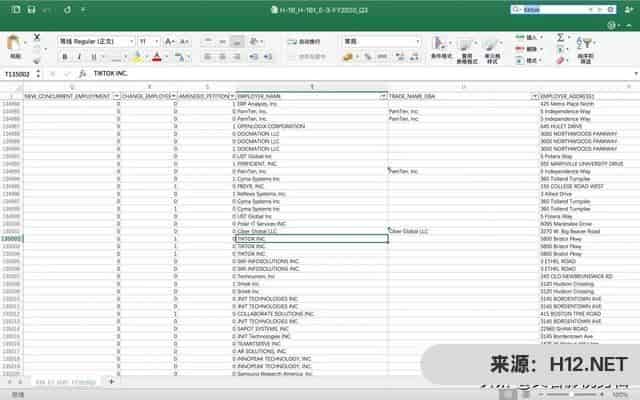Click the search field in title bar
The width and height of the screenshot is (640, 400).
click(563, 9)
